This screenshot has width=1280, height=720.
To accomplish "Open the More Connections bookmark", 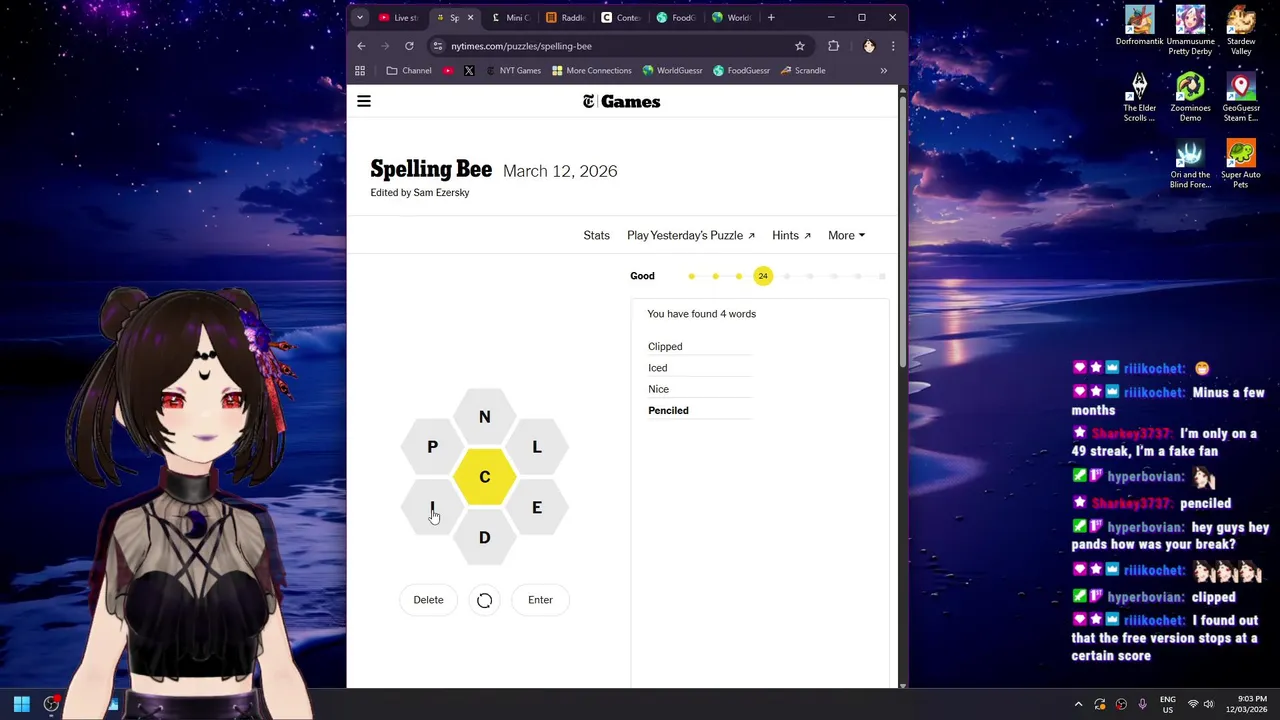I will pyautogui.click(x=591, y=71).
